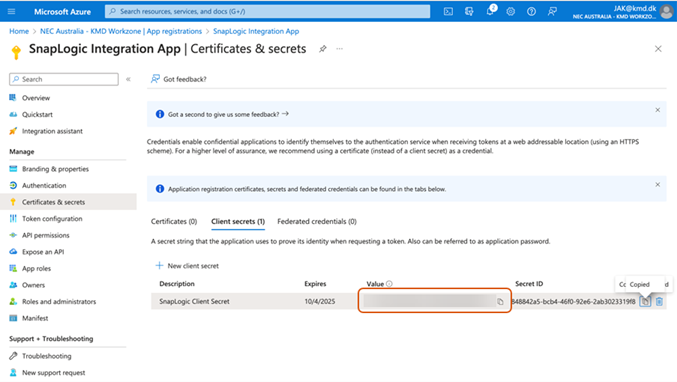
Task: Delete the SnapLogic Client Secret
Action: click(x=659, y=301)
